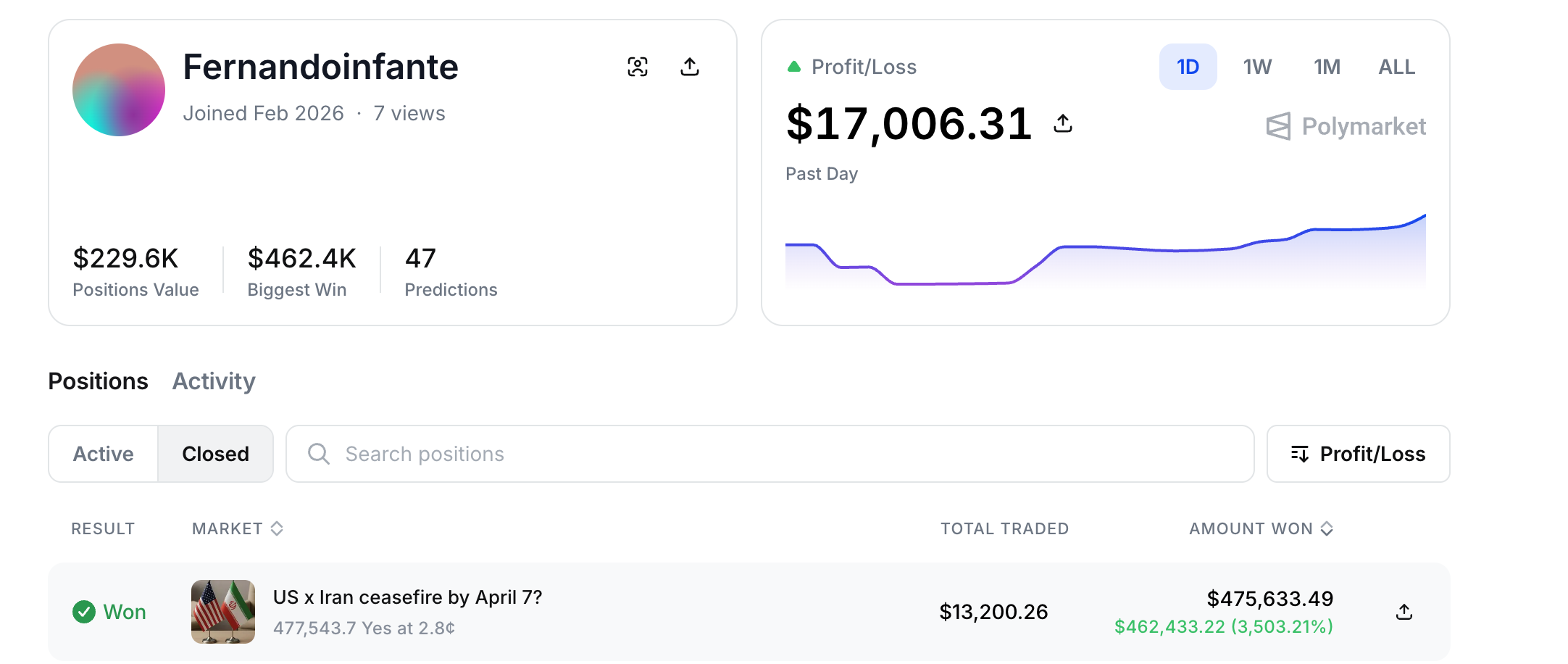
Task: Open the Positions tab
Action: coord(98,381)
